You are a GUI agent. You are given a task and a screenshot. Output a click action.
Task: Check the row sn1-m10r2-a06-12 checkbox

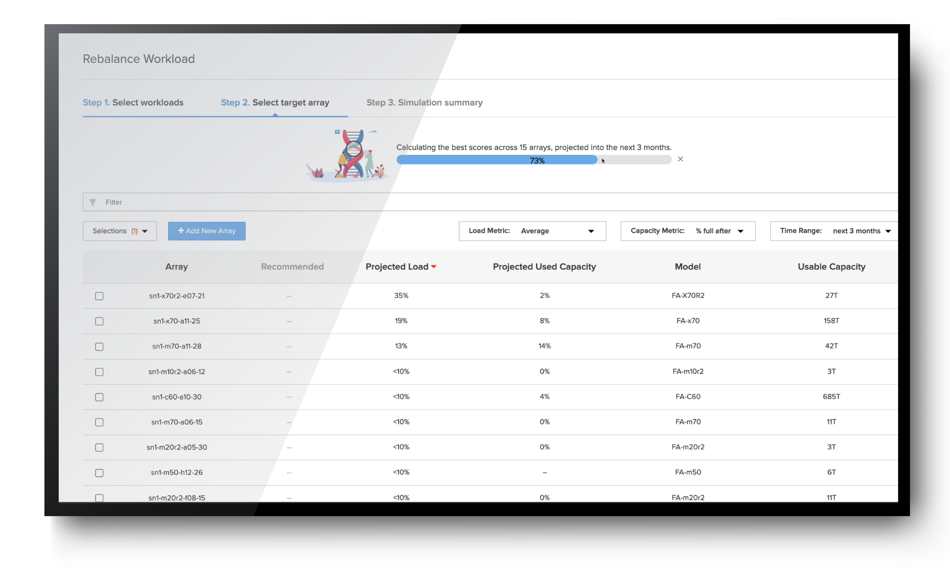pos(99,372)
